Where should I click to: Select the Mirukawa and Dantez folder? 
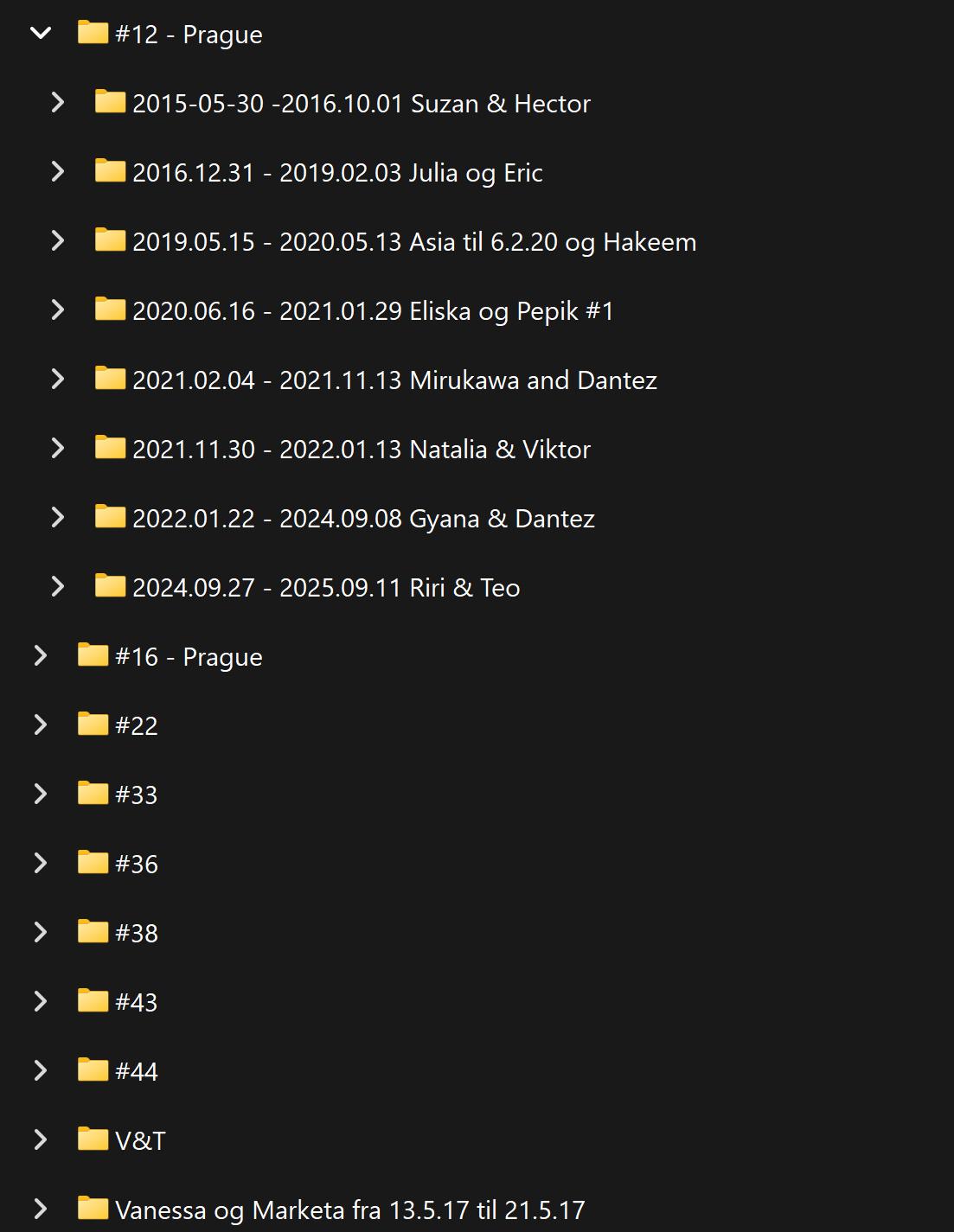coord(394,380)
